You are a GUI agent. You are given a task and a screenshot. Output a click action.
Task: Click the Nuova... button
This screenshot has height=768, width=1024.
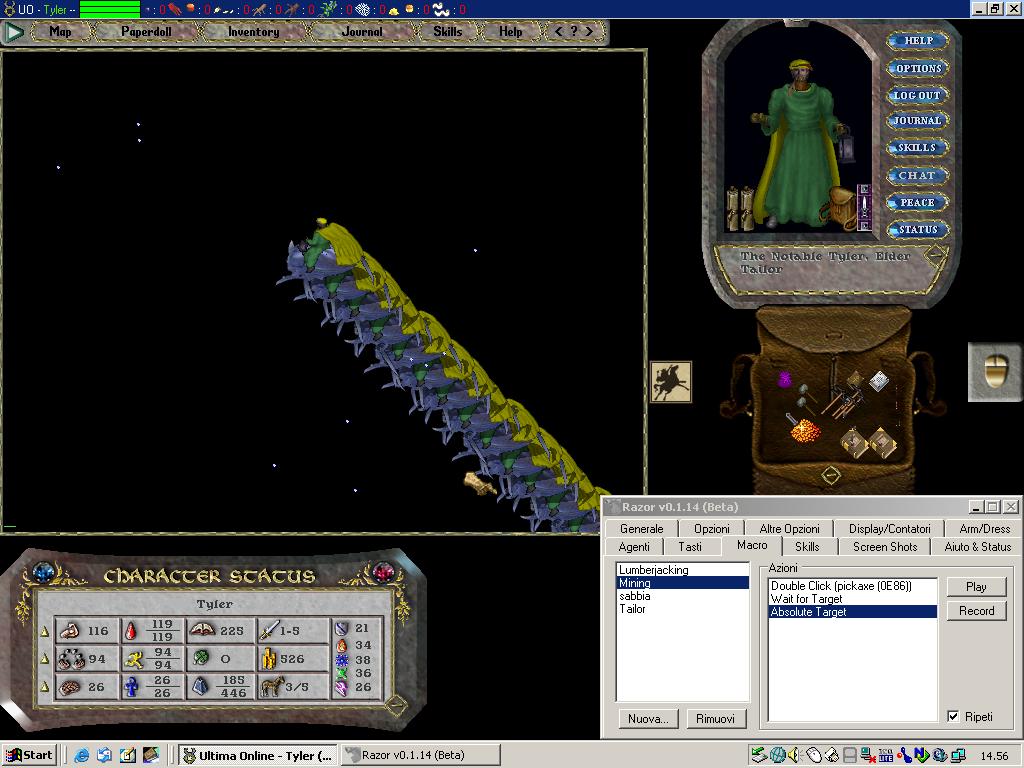pyautogui.click(x=648, y=718)
